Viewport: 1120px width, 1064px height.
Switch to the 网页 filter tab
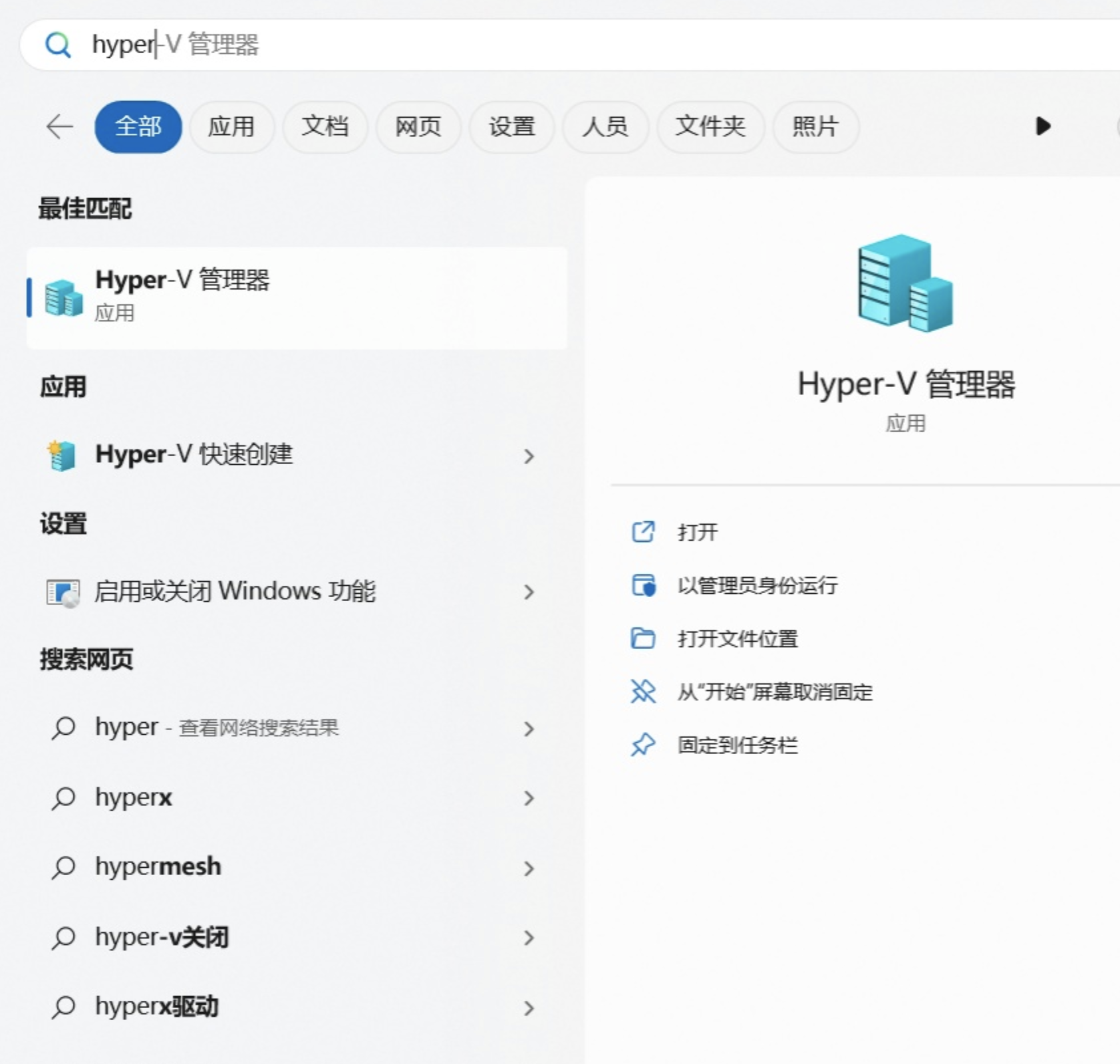418,126
